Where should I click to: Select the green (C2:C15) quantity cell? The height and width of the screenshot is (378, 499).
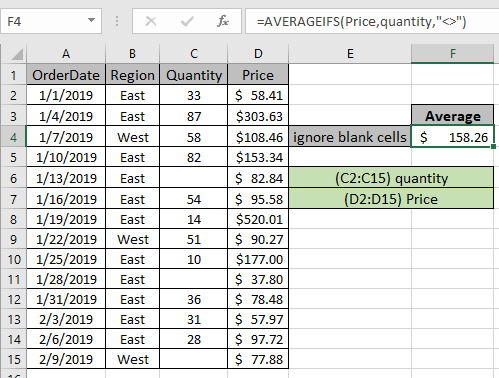[391, 178]
